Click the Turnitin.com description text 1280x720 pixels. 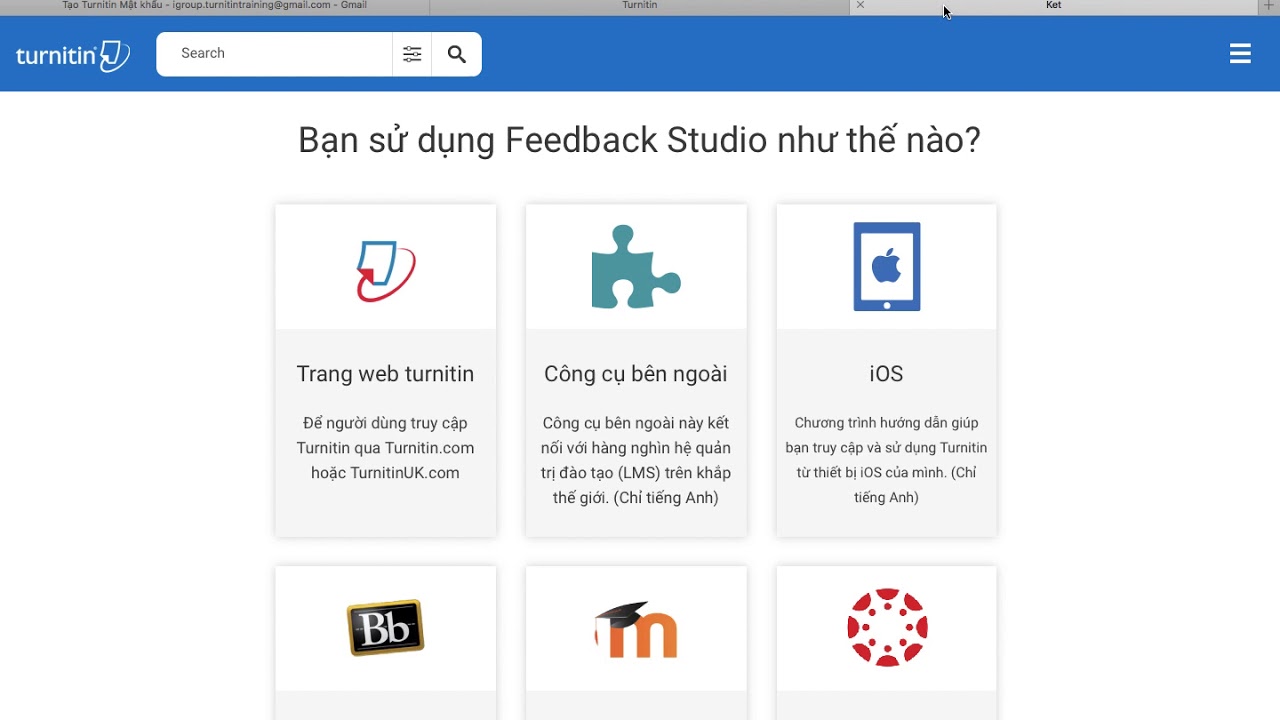coord(385,448)
